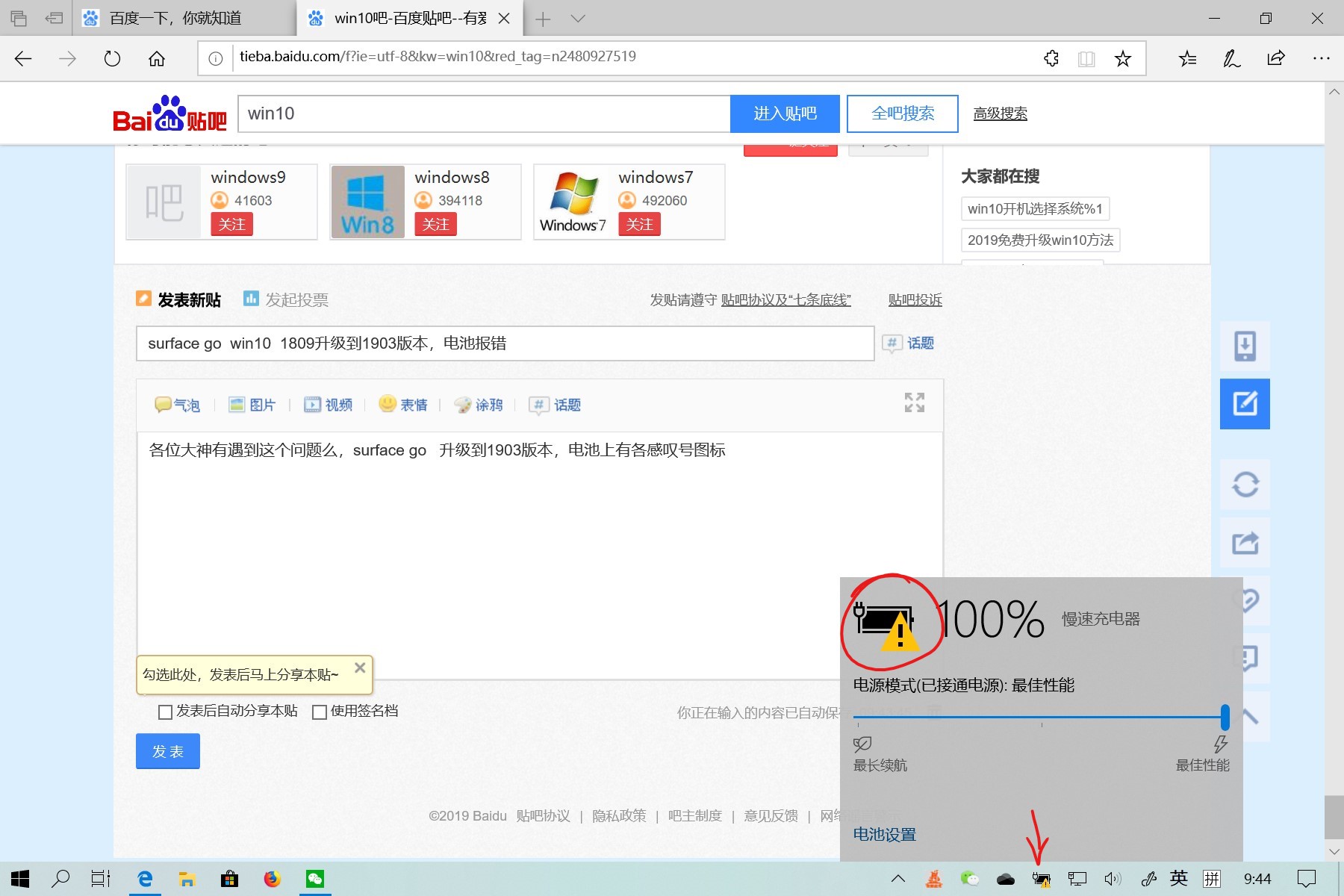
Task: Check the 使用签名档 checkbox
Action: click(320, 712)
